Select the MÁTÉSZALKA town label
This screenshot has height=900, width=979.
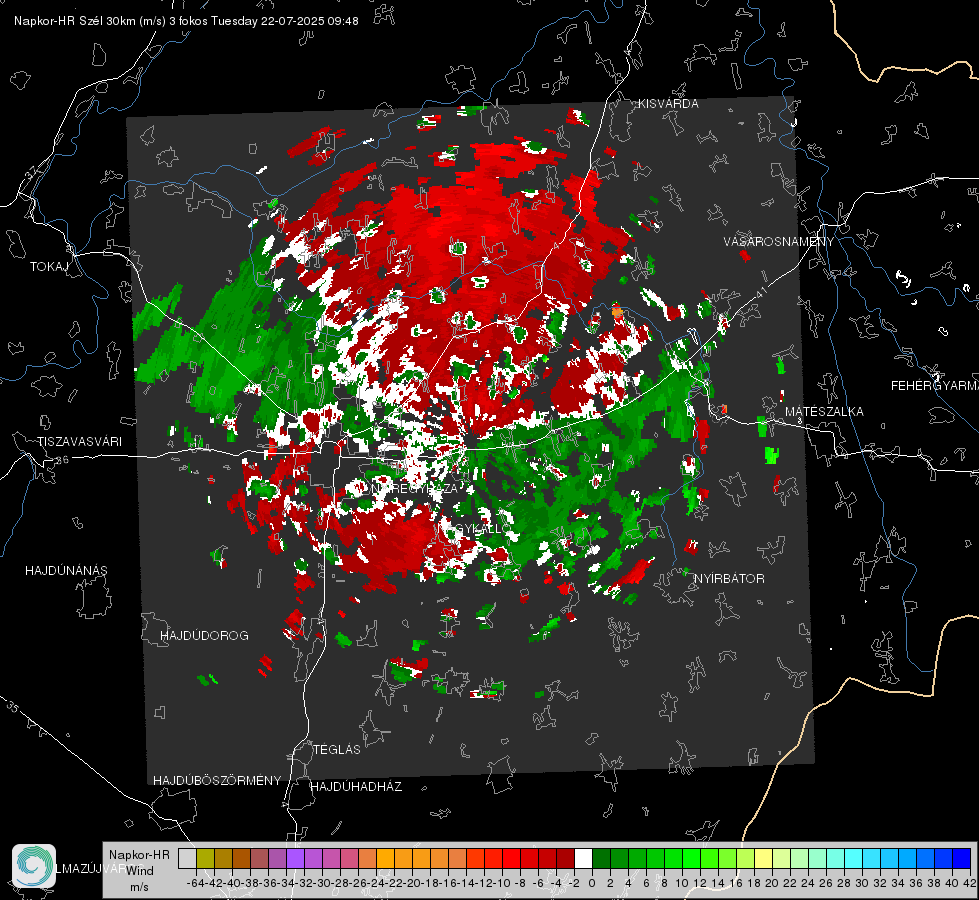824,412
